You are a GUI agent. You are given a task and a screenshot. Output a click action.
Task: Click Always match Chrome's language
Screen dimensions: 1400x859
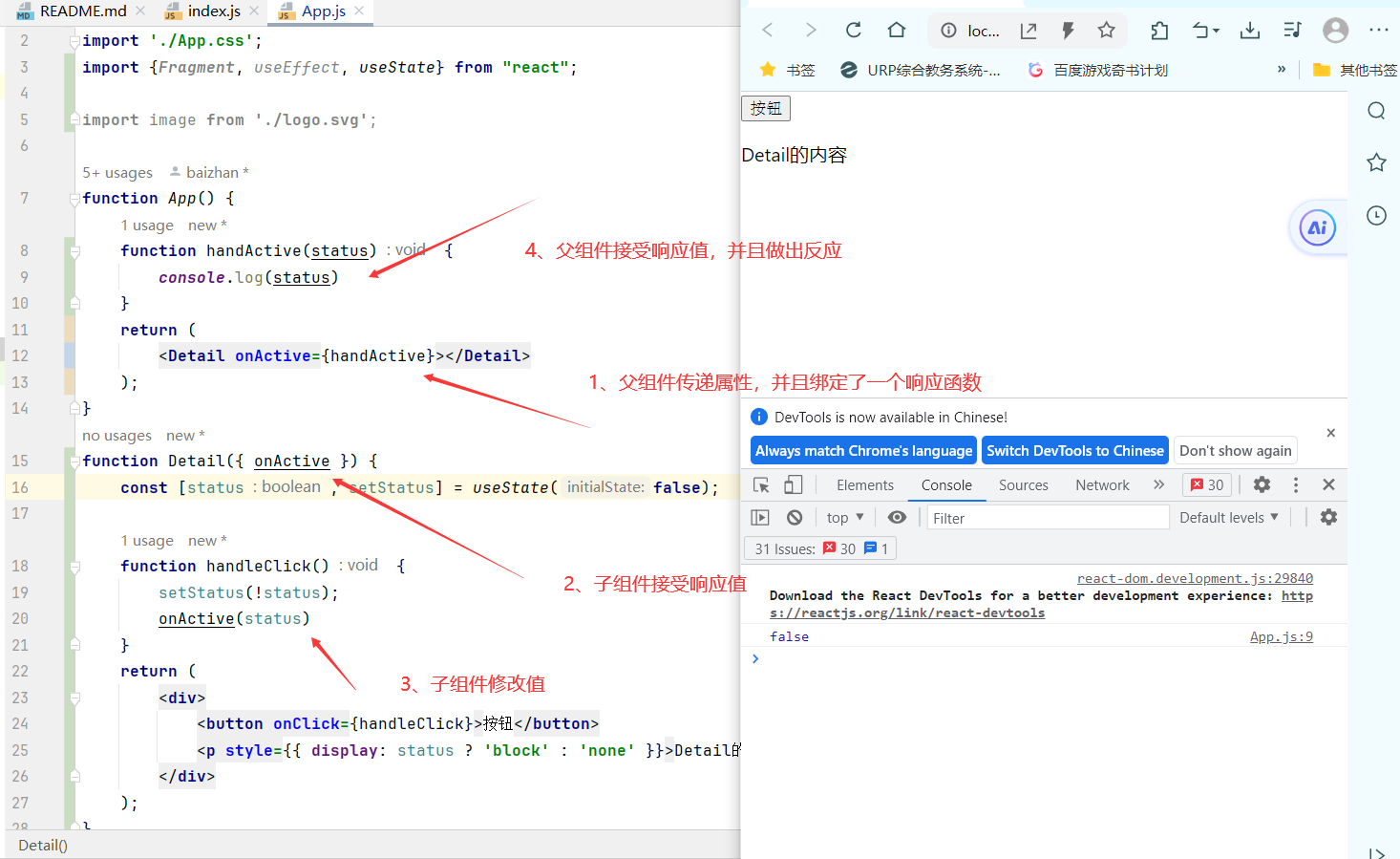pyautogui.click(x=863, y=450)
